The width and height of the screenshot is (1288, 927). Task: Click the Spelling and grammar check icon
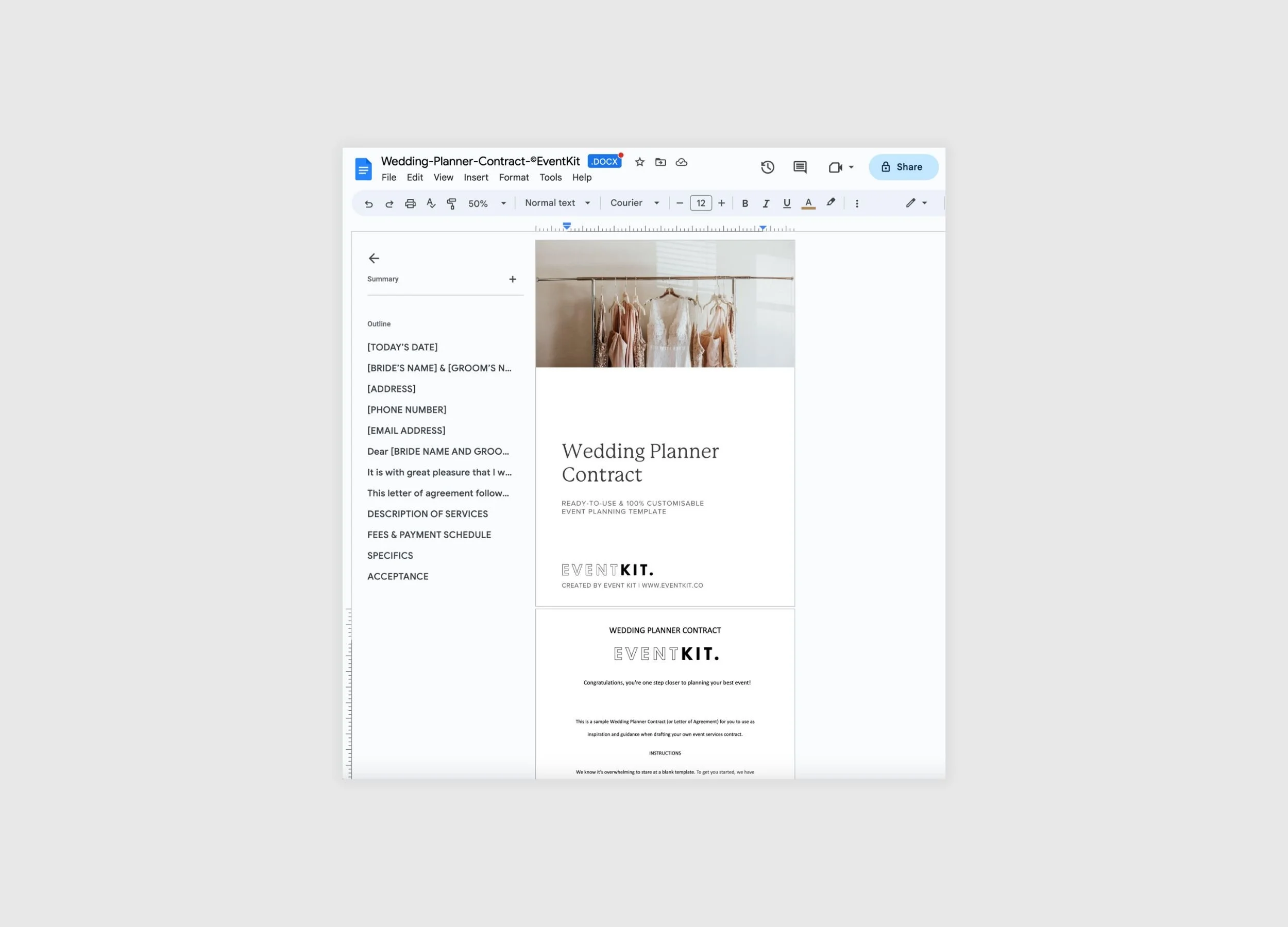(x=431, y=203)
